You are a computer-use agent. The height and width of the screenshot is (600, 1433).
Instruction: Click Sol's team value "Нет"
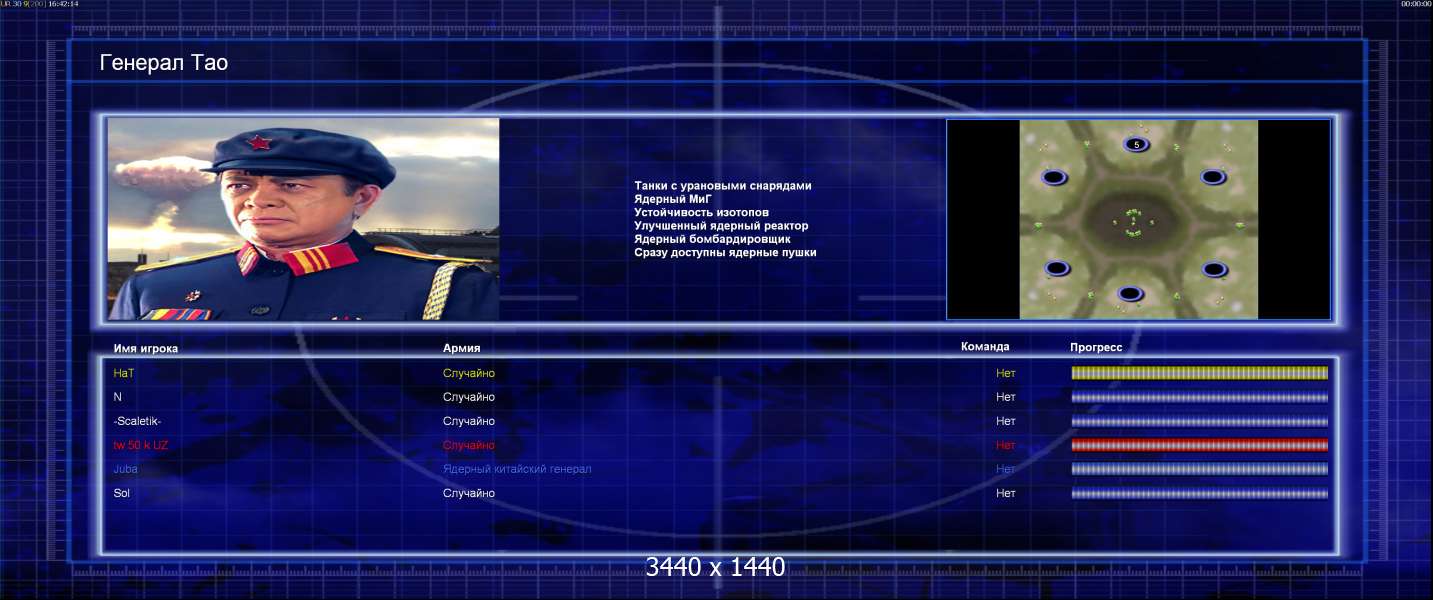pos(1006,493)
